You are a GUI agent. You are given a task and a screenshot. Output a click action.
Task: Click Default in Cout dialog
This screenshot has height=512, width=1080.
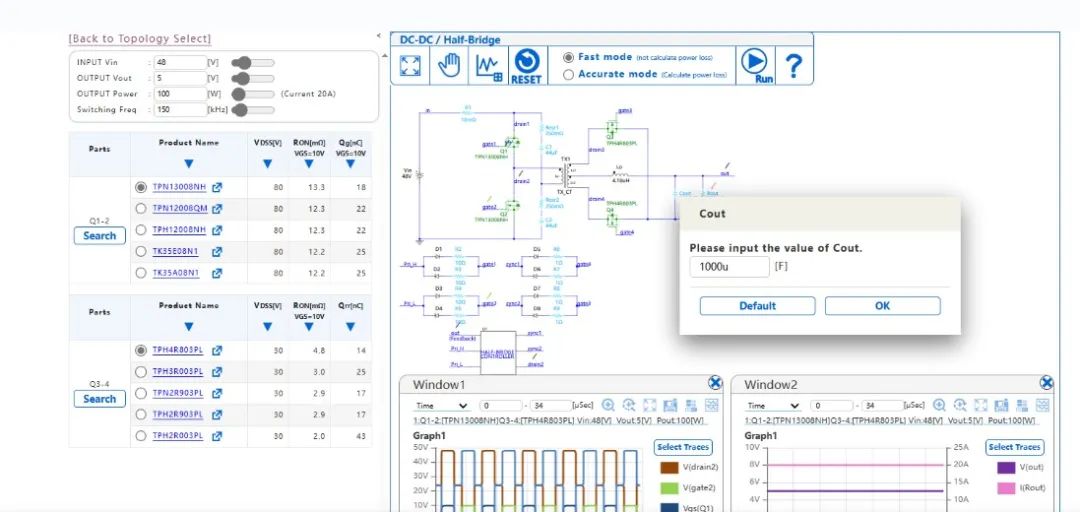click(758, 306)
